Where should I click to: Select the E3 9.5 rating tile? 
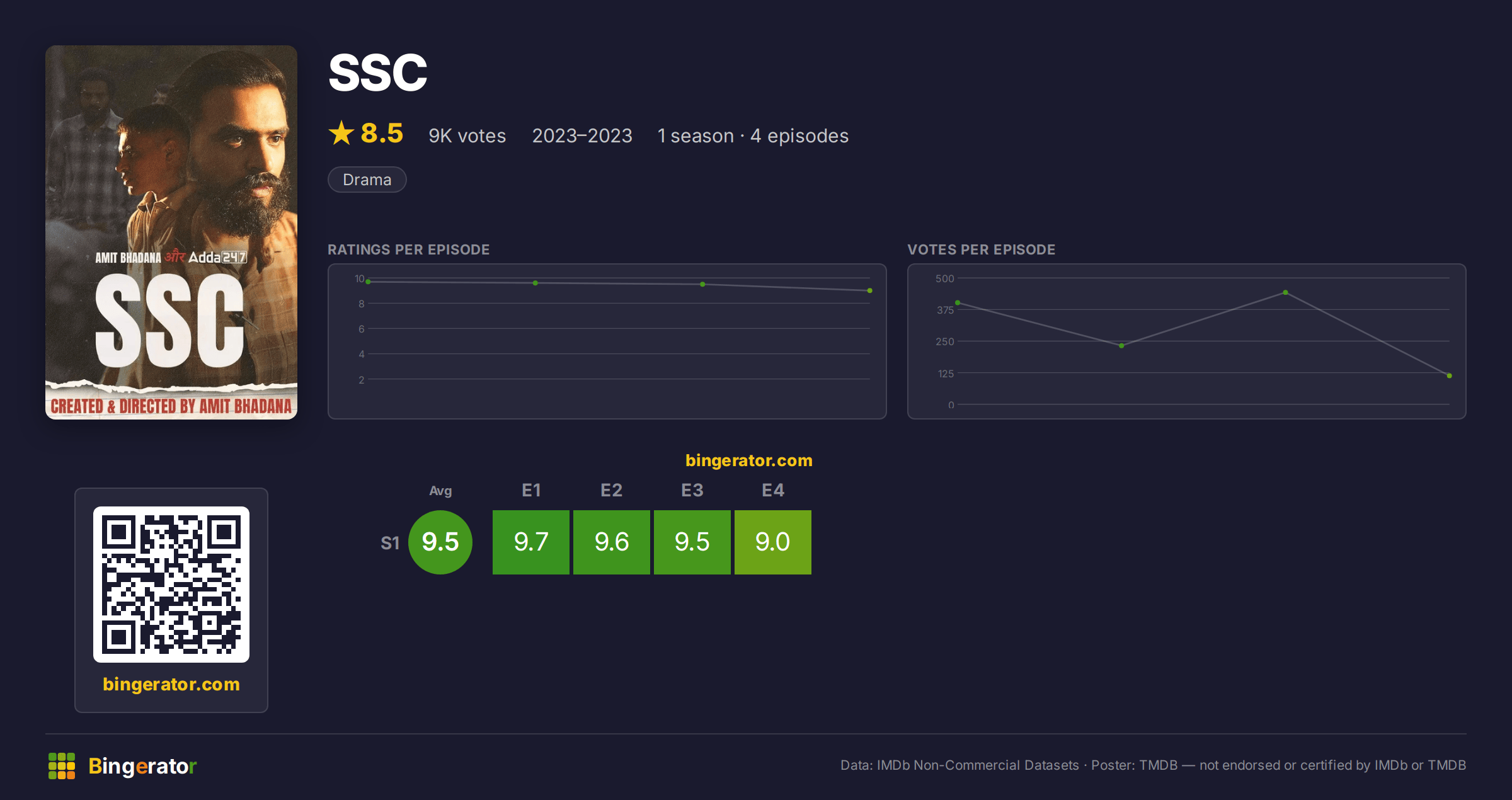[x=692, y=542]
